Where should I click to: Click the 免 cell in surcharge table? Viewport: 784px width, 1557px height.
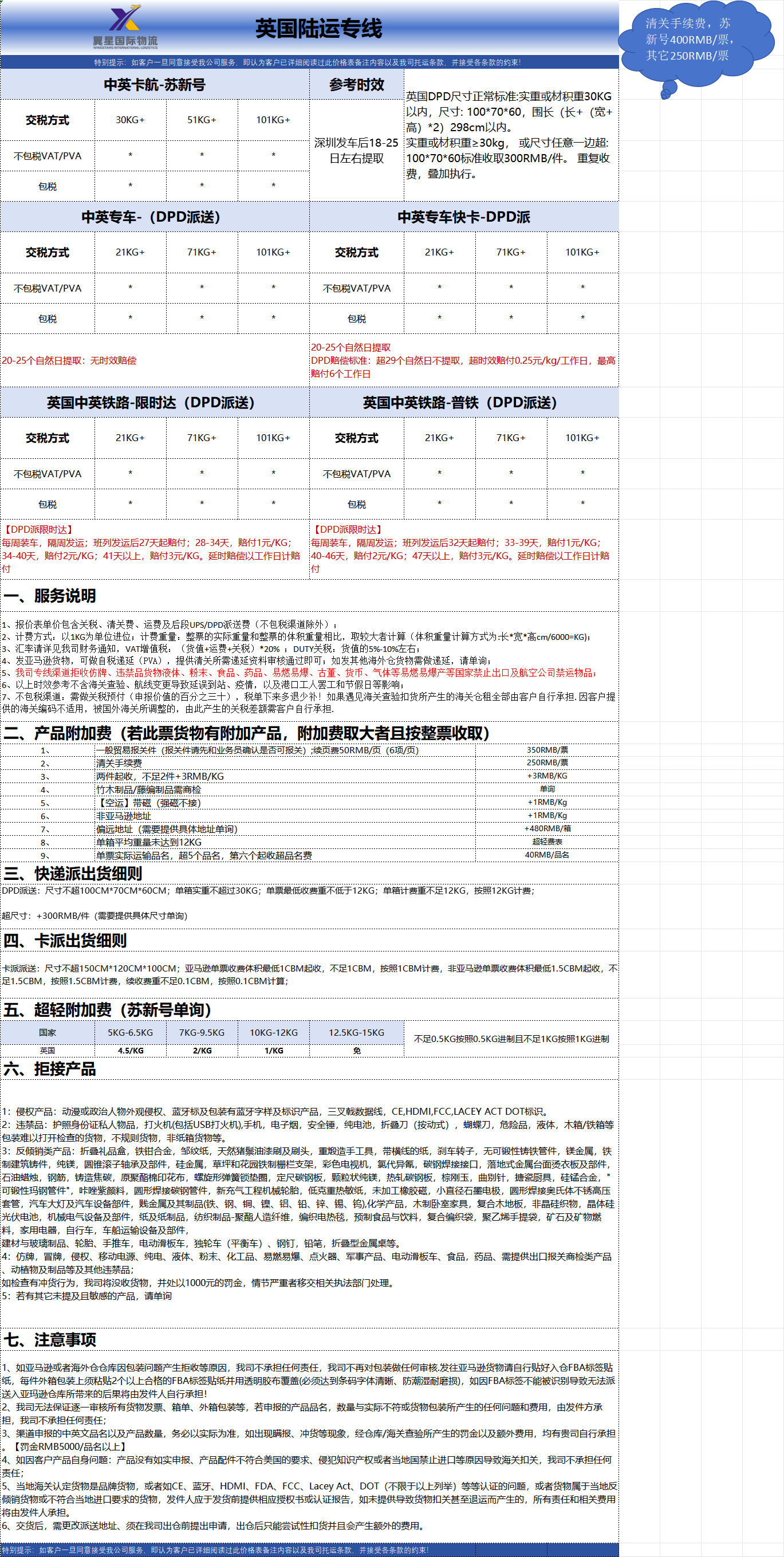click(x=357, y=1051)
